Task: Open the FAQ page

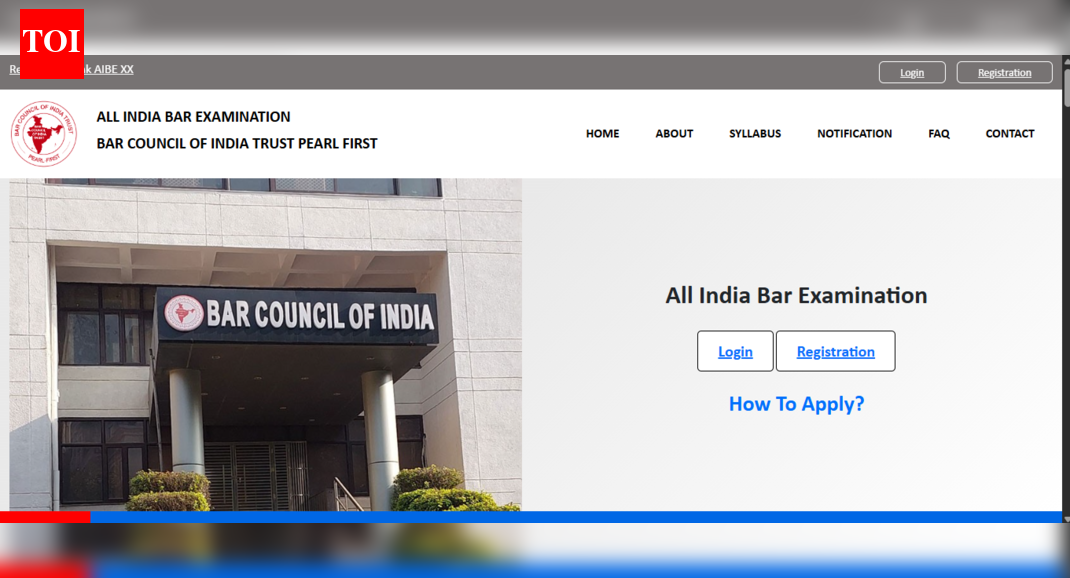Action: pos(938,133)
